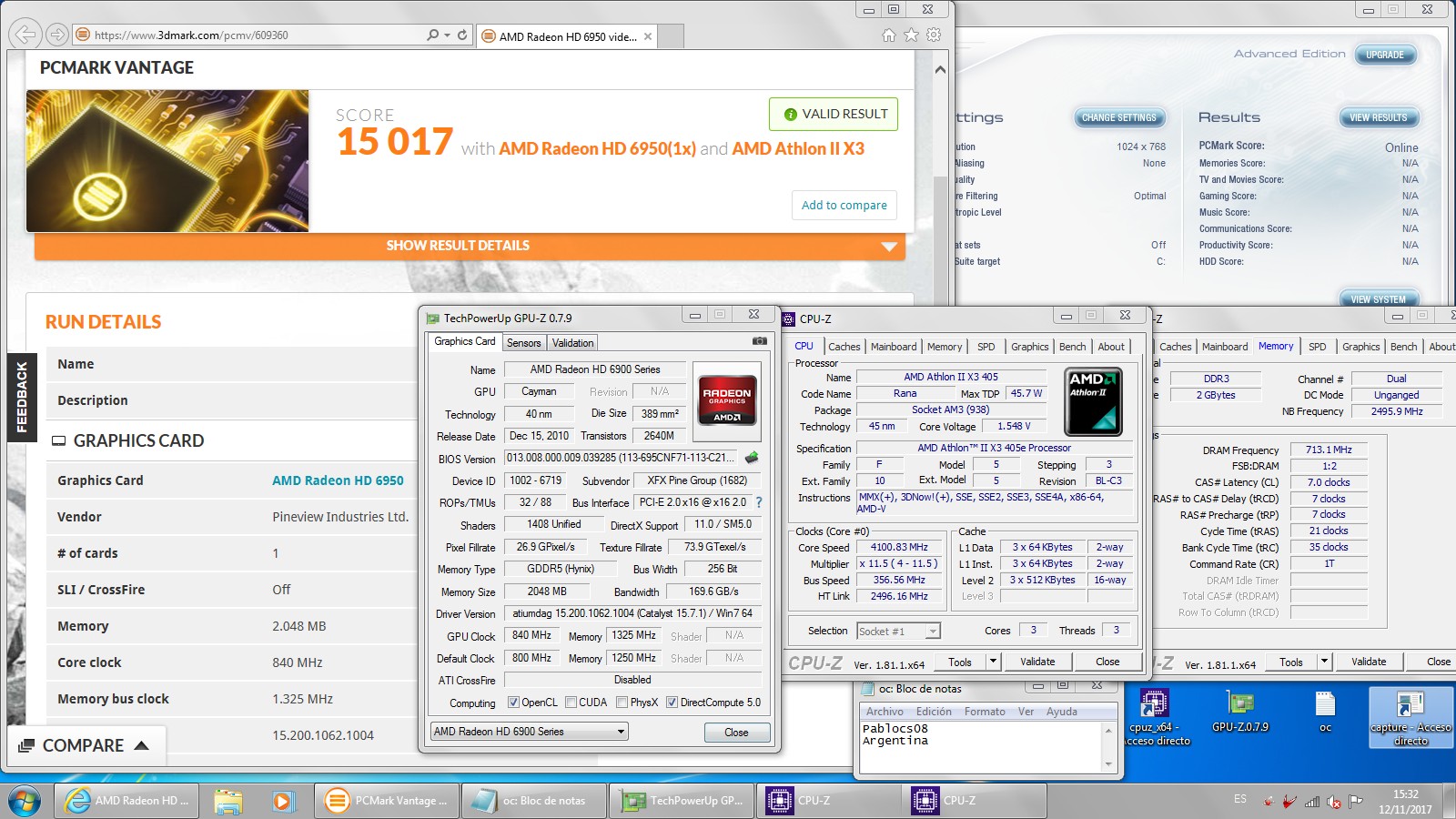Click the GPU-Z BIOS save chip icon
Image resolution: width=1456 pixels, height=819 pixels.
(752, 458)
